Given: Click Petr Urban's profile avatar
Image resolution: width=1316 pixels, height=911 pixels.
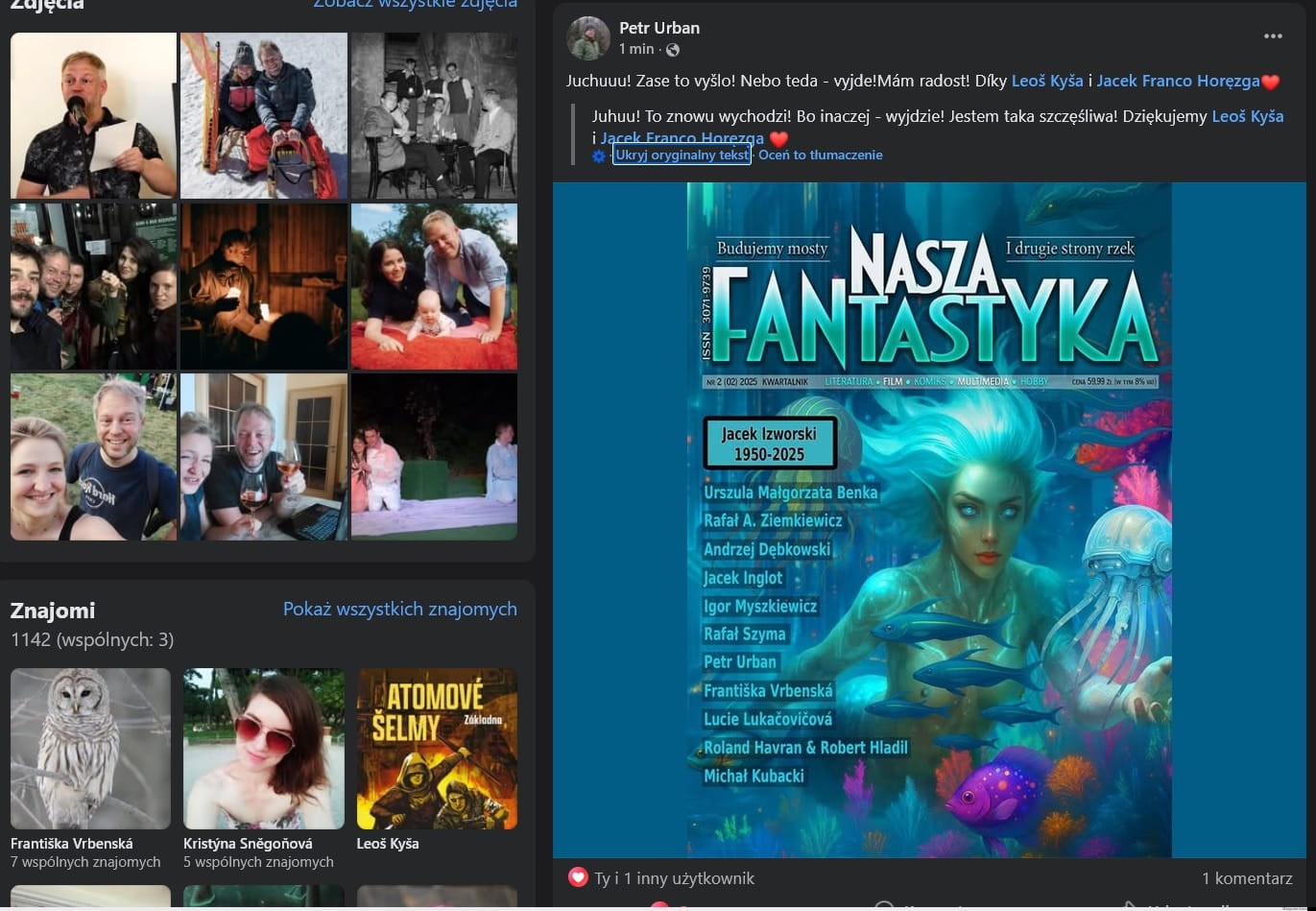Looking at the screenshot, I should [x=587, y=38].
